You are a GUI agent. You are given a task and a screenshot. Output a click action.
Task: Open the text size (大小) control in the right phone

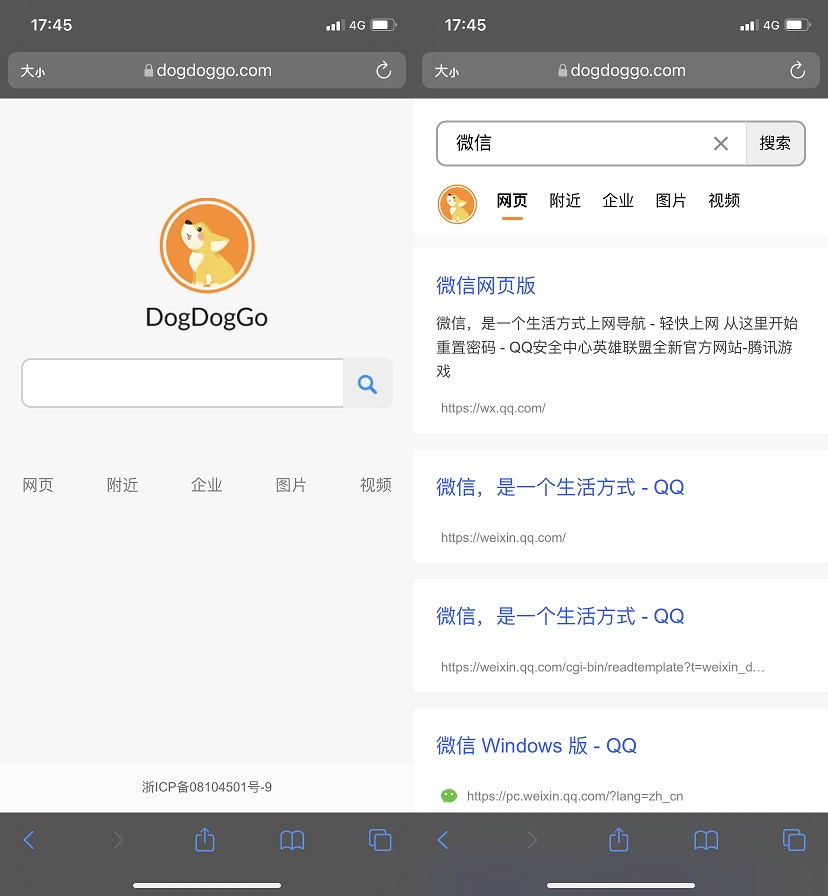click(x=446, y=71)
